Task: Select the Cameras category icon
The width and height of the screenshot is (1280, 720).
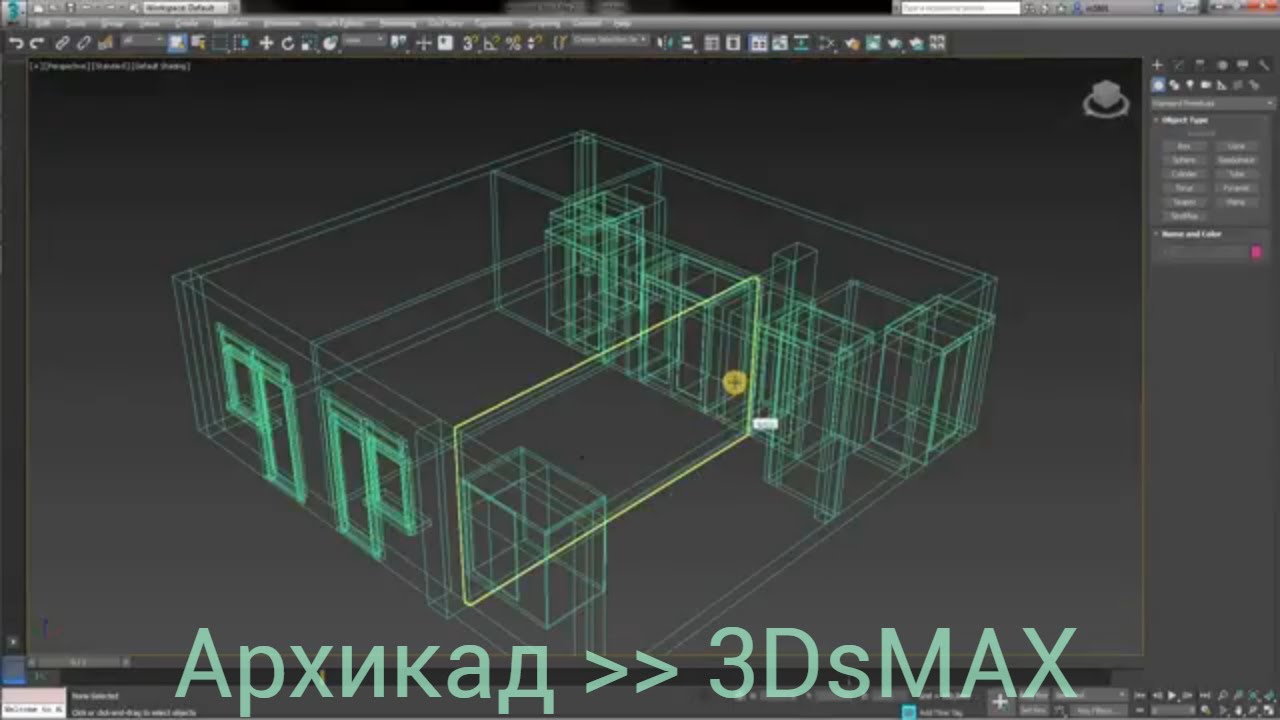Action: (1206, 85)
